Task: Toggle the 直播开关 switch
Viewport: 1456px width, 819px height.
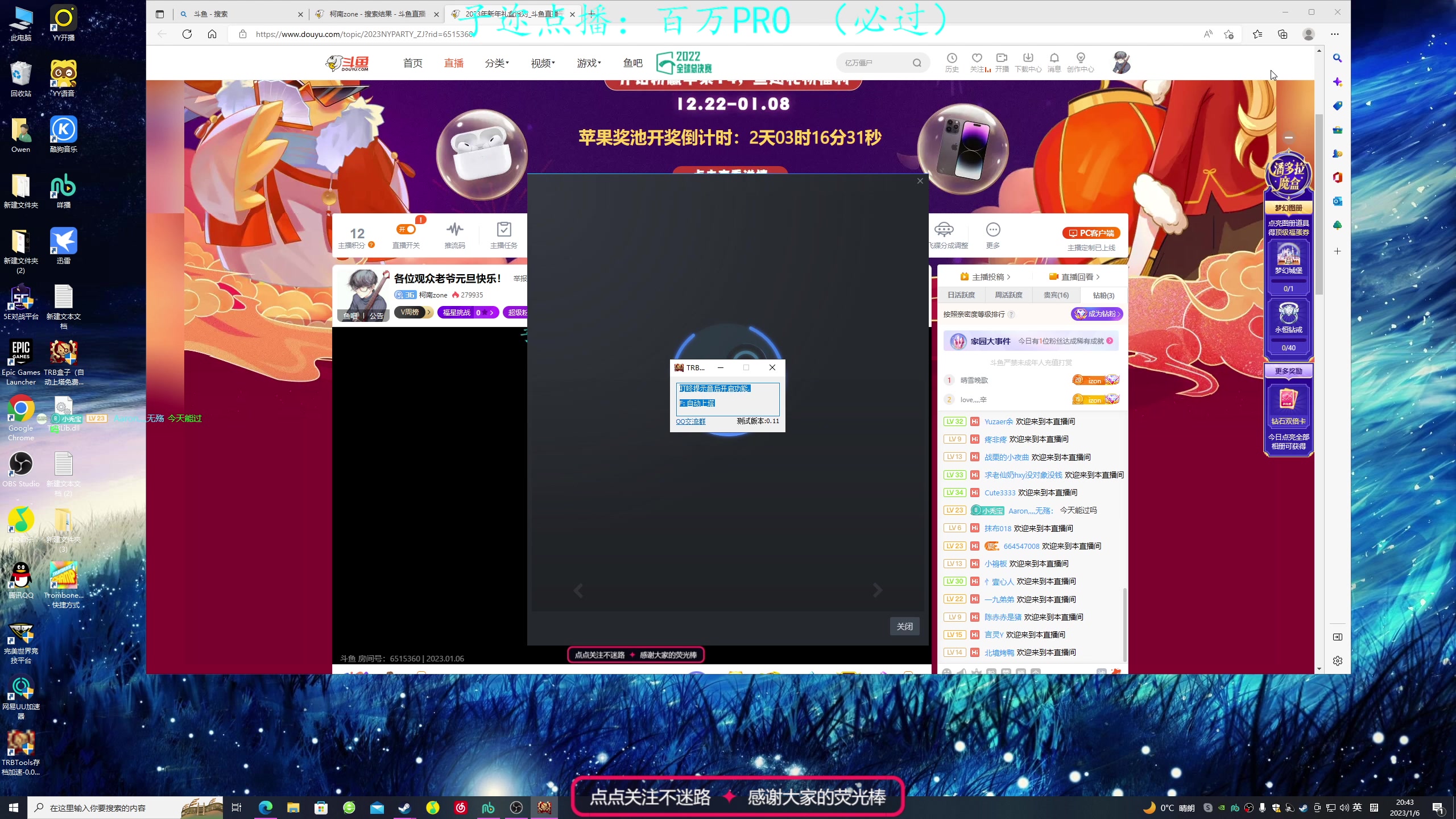Action: point(406,229)
